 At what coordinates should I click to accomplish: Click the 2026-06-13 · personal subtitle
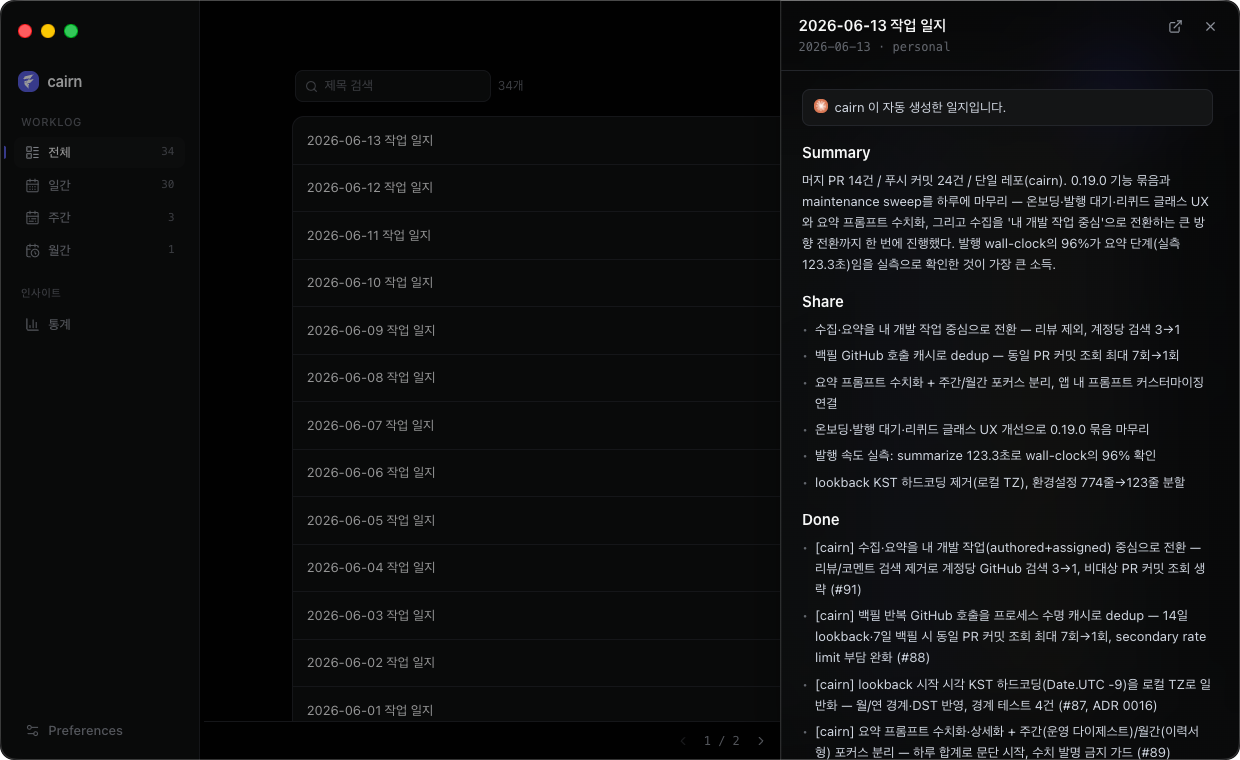point(874,47)
